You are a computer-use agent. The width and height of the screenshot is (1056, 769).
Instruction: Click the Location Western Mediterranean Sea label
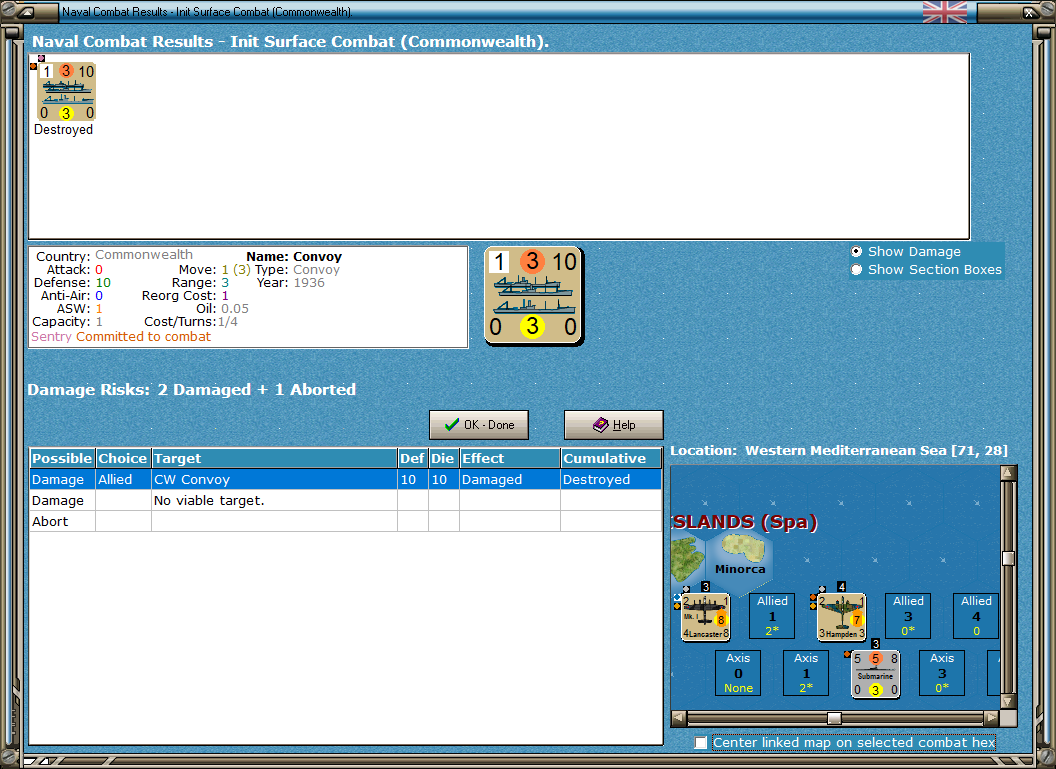tap(839, 450)
